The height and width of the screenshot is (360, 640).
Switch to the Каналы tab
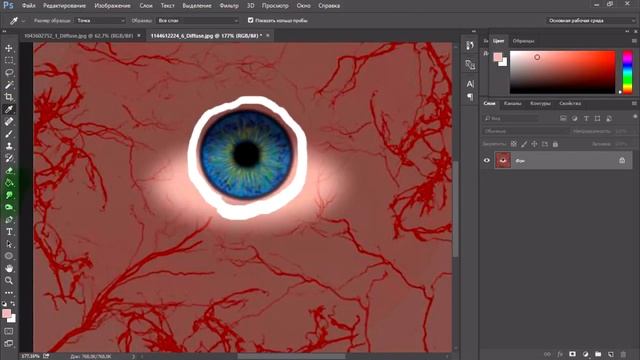coord(513,104)
